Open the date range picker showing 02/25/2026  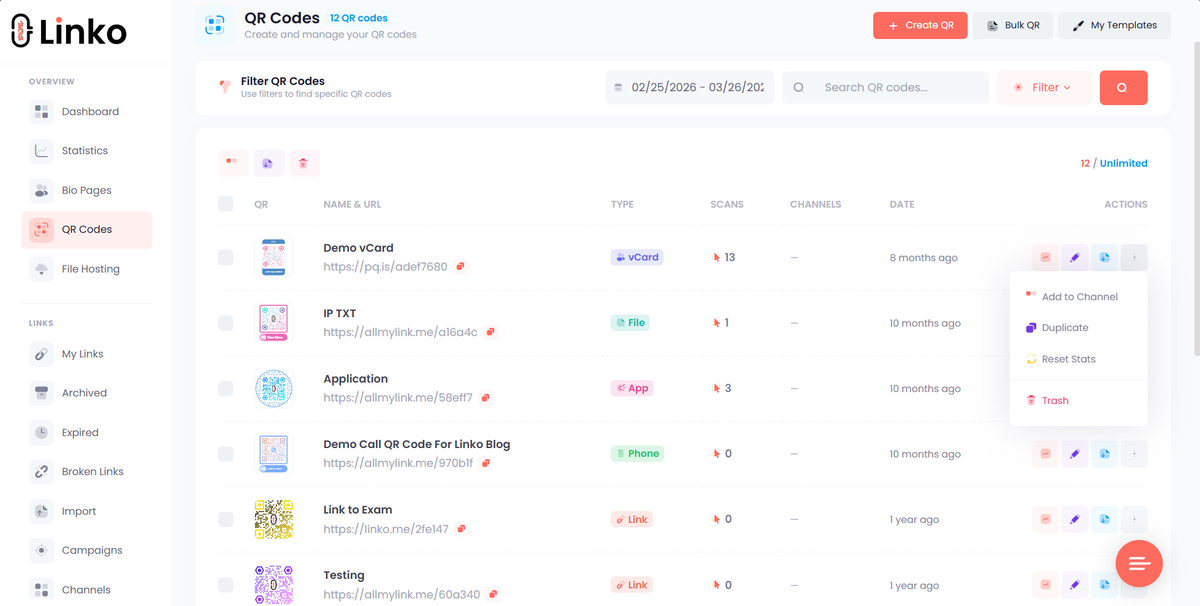point(689,87)
